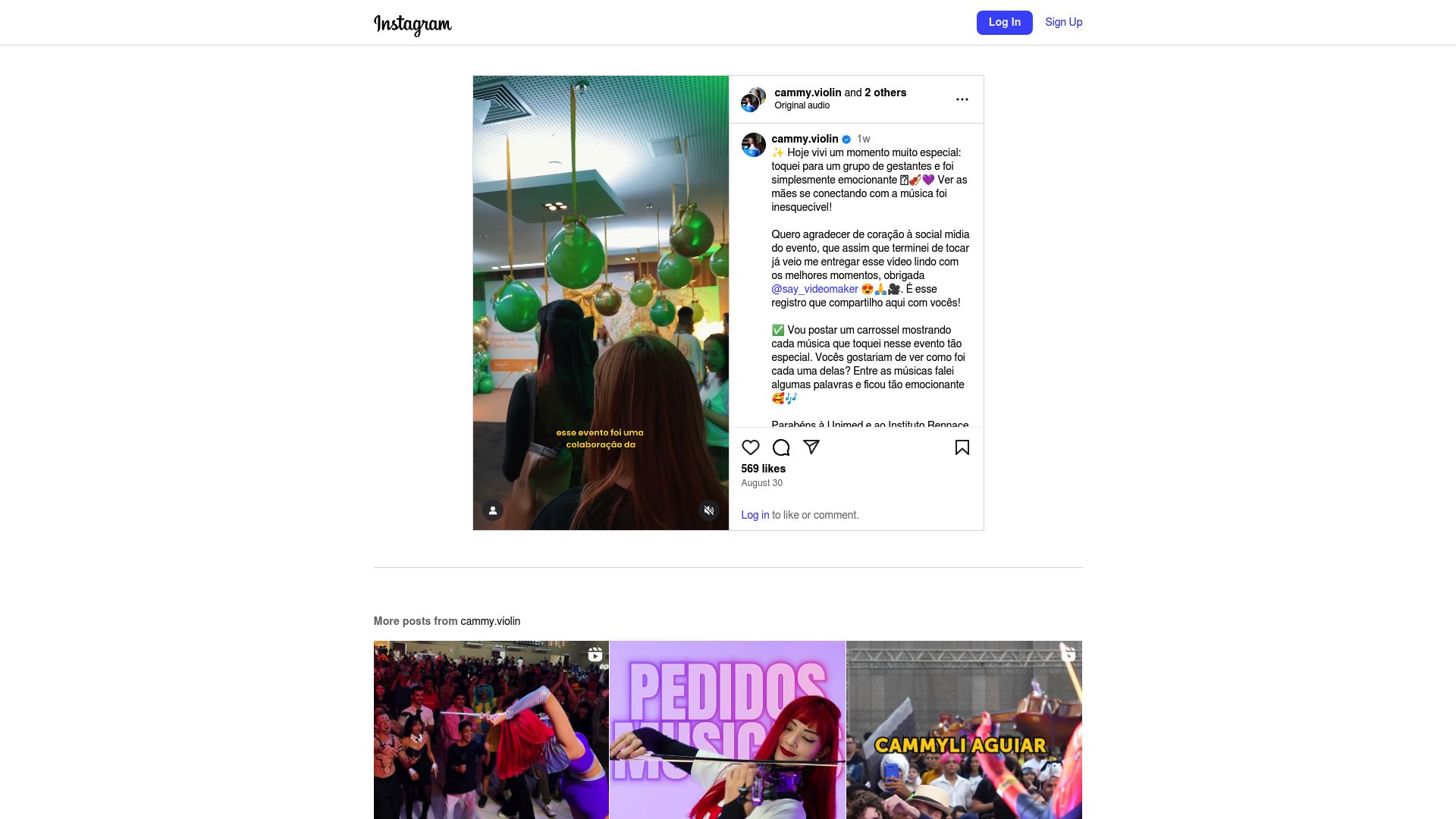Viewport: 1456px width, 819px height.
Task: Click the Original audio link
Action: coord(802,105)
